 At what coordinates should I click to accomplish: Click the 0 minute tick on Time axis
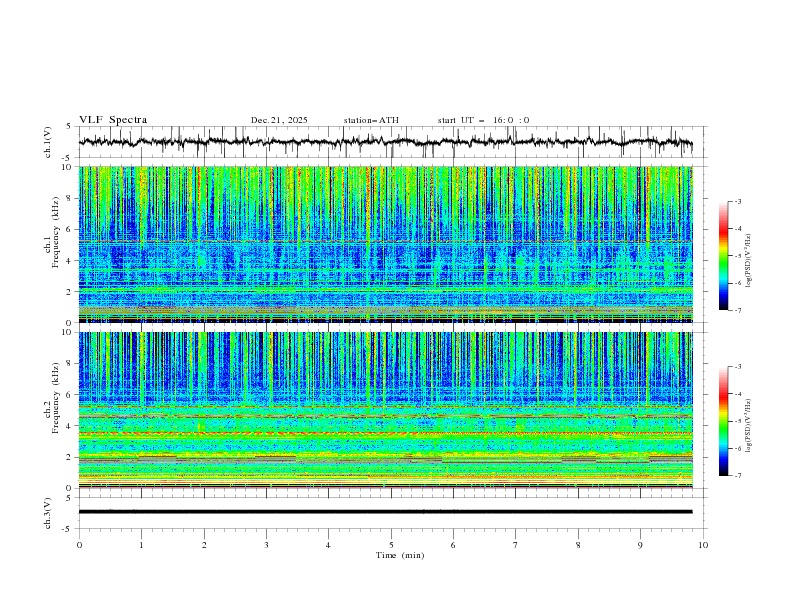coord(79,545)
